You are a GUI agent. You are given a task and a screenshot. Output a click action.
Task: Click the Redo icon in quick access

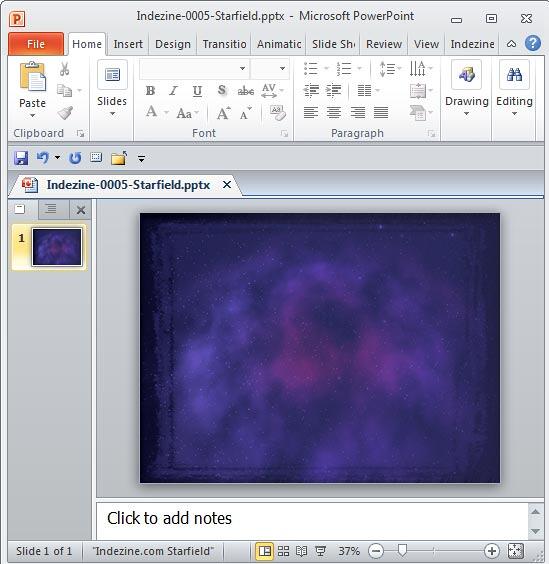[75, 158]
